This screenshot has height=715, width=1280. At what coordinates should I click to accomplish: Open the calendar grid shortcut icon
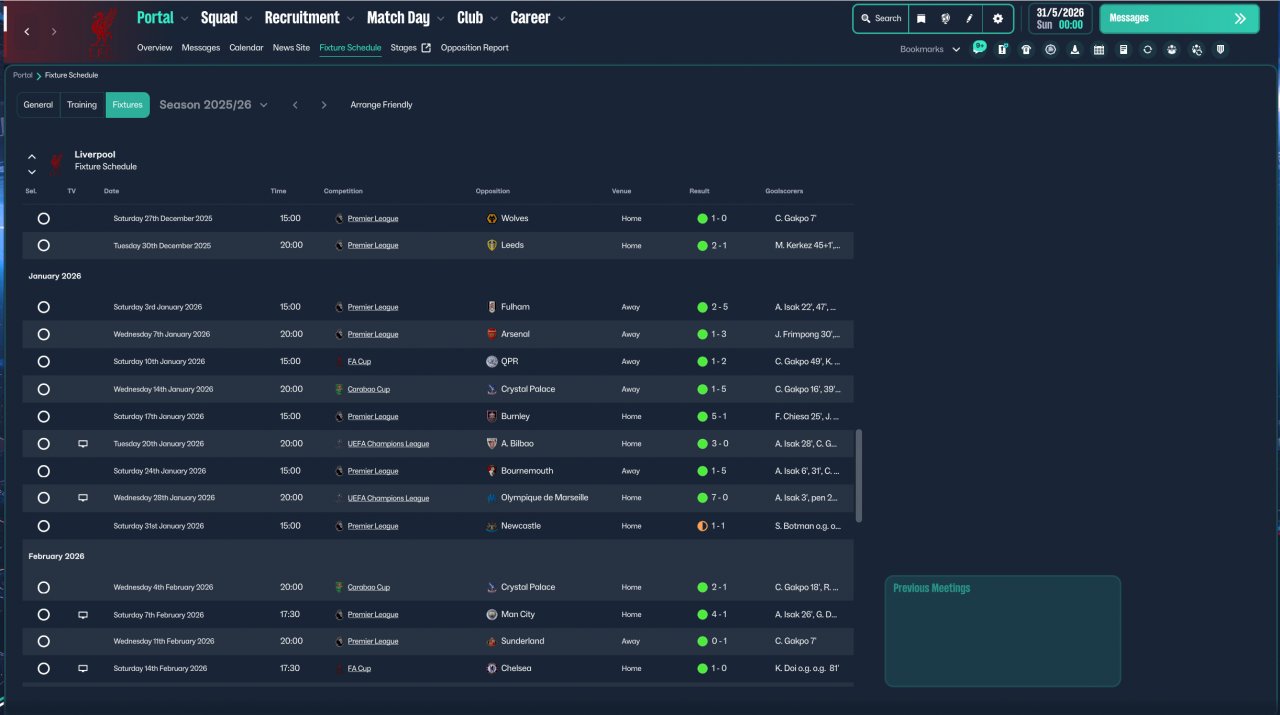[x=1099, y=49]
